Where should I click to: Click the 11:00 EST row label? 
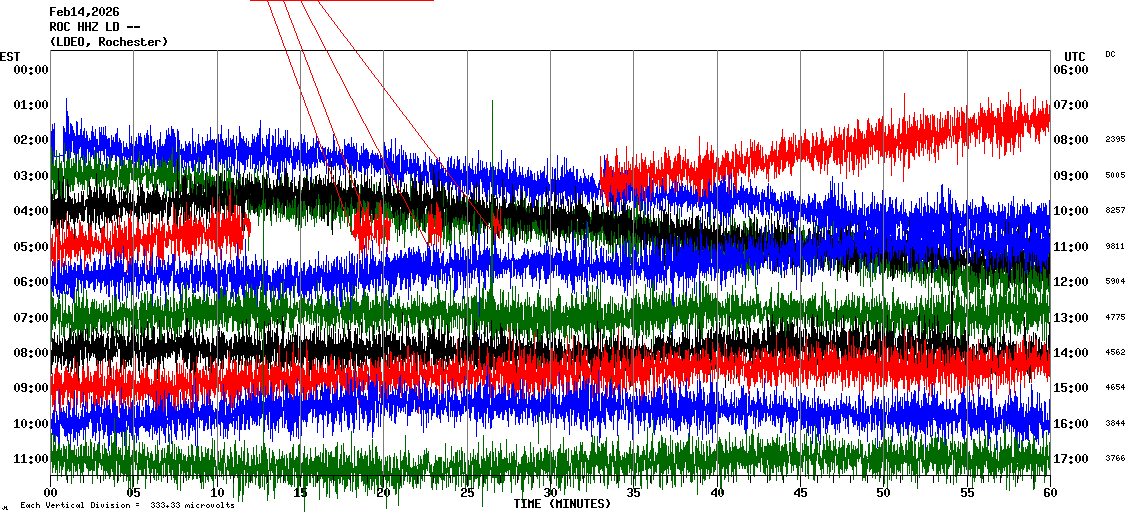(x=31, y=459)
